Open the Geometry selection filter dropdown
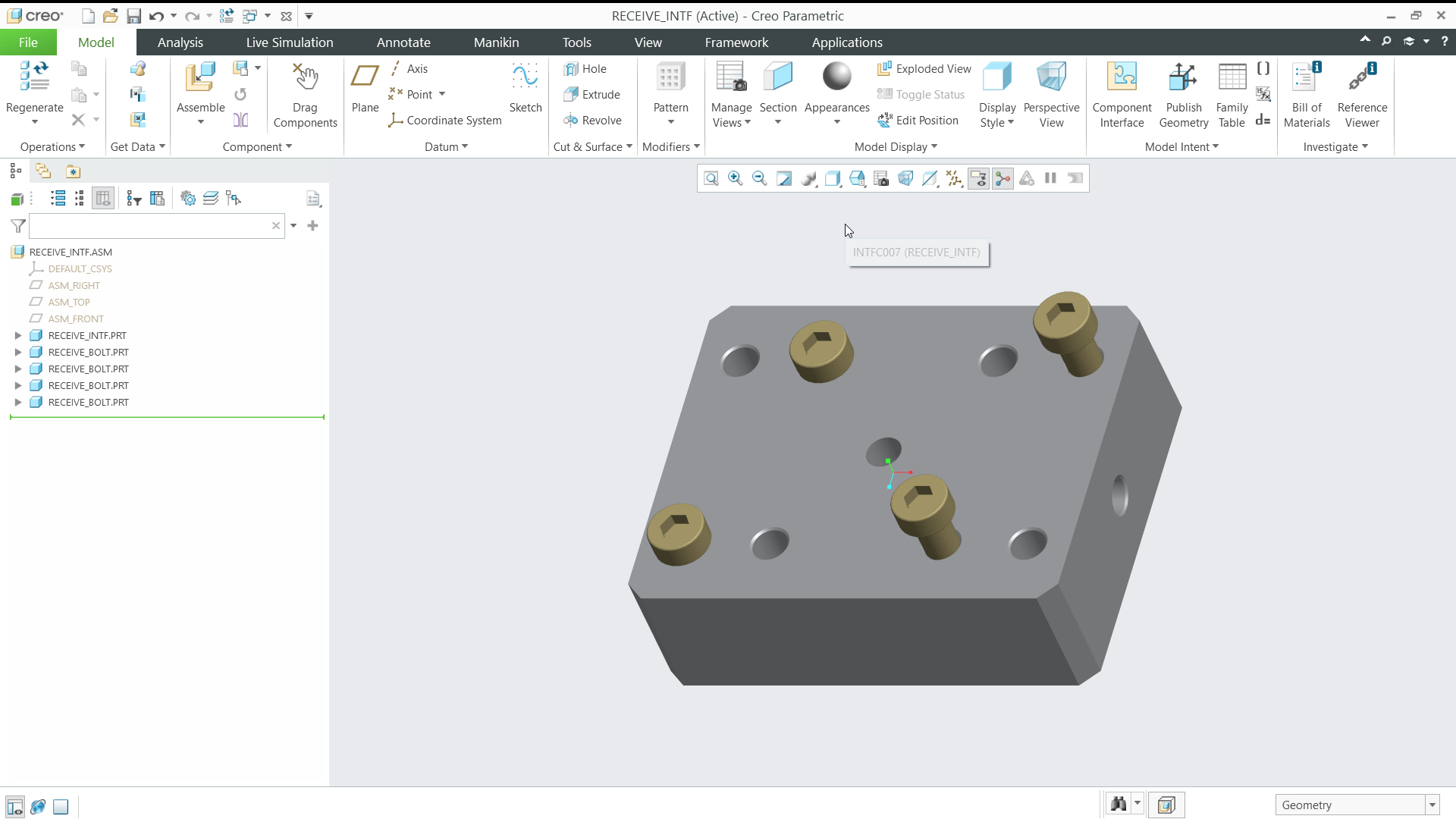 [x=1432, y=805]
